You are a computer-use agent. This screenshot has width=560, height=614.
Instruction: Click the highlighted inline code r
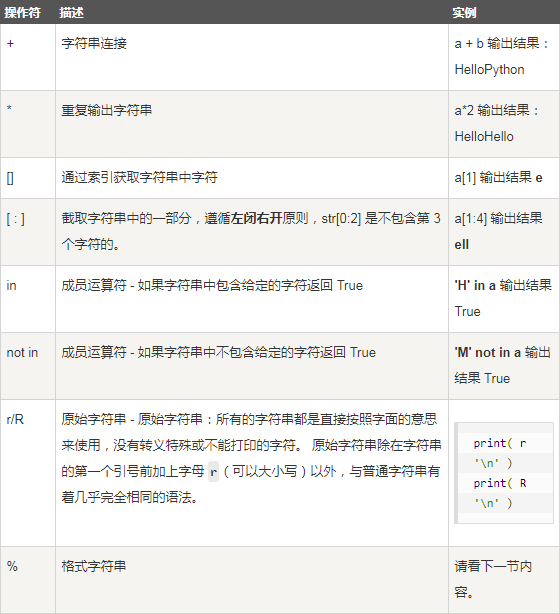tap(213, 471)
